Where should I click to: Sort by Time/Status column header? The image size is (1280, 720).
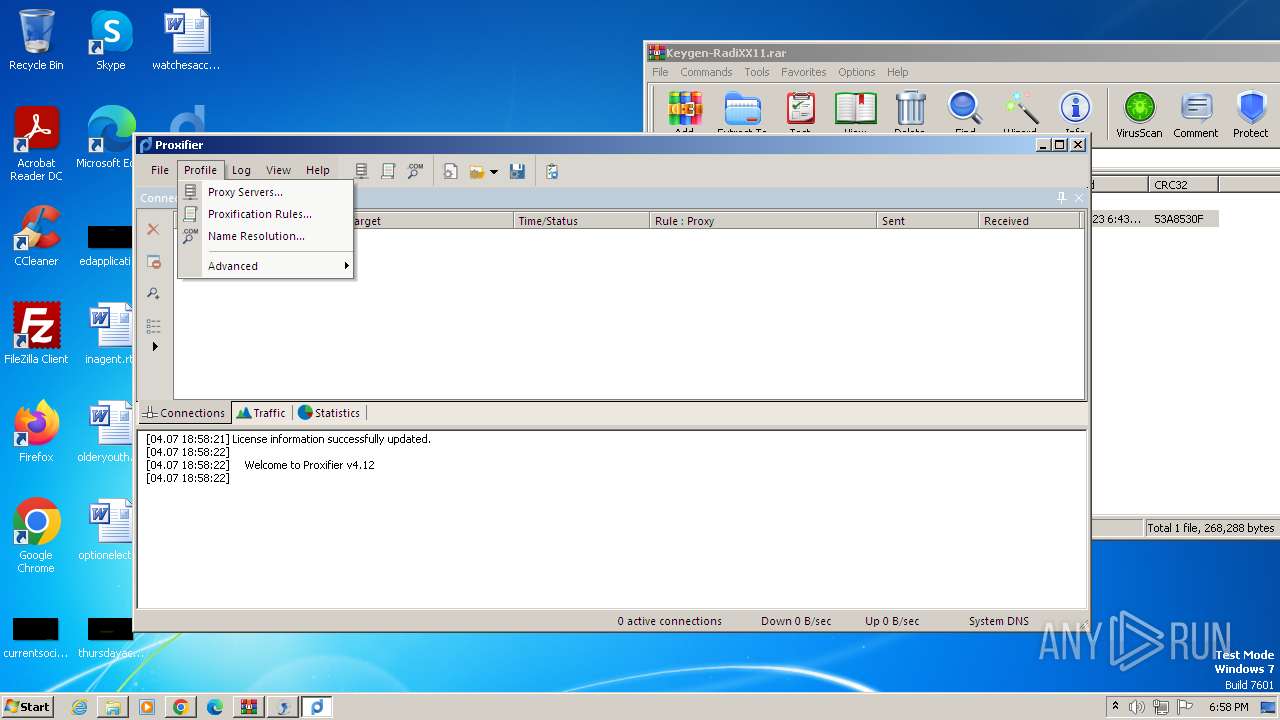click(x=581, y=221)
